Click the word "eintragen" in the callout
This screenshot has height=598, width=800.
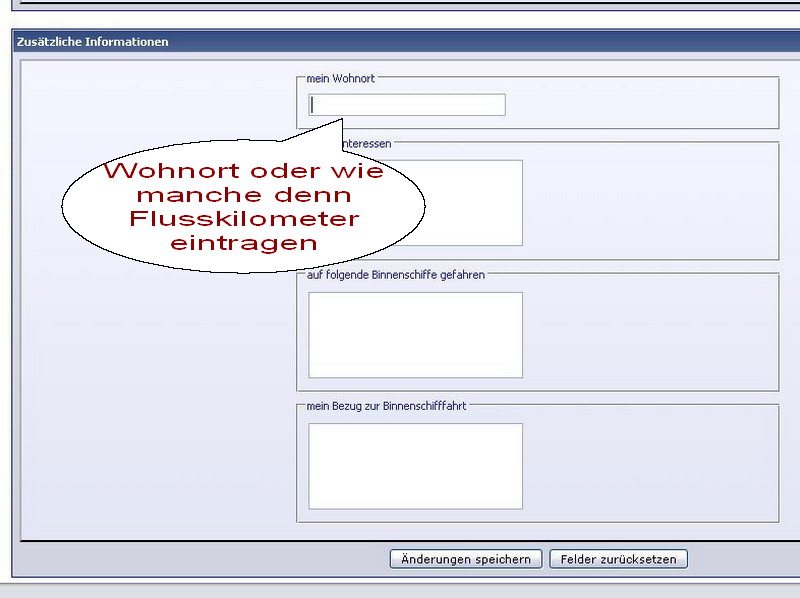(x=244, y=242)
